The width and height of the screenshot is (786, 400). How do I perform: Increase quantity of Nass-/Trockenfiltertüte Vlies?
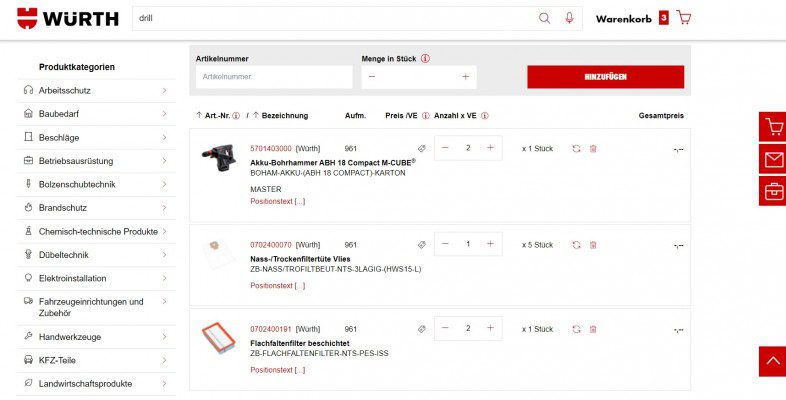click(490, 244)
